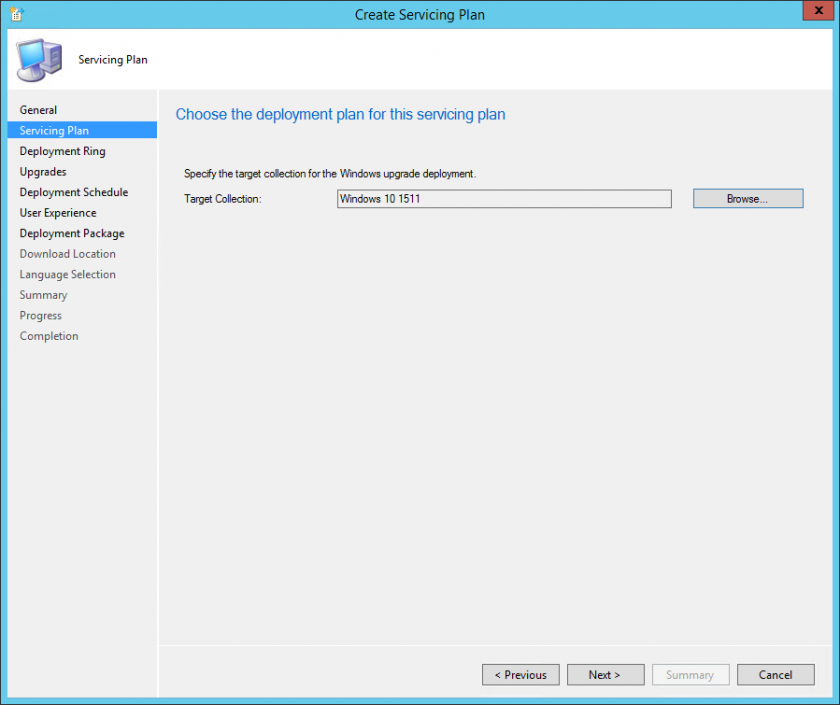Open the Deployment Package page
840x705 pixels.
pyautogui.click(x=69, y=233)
